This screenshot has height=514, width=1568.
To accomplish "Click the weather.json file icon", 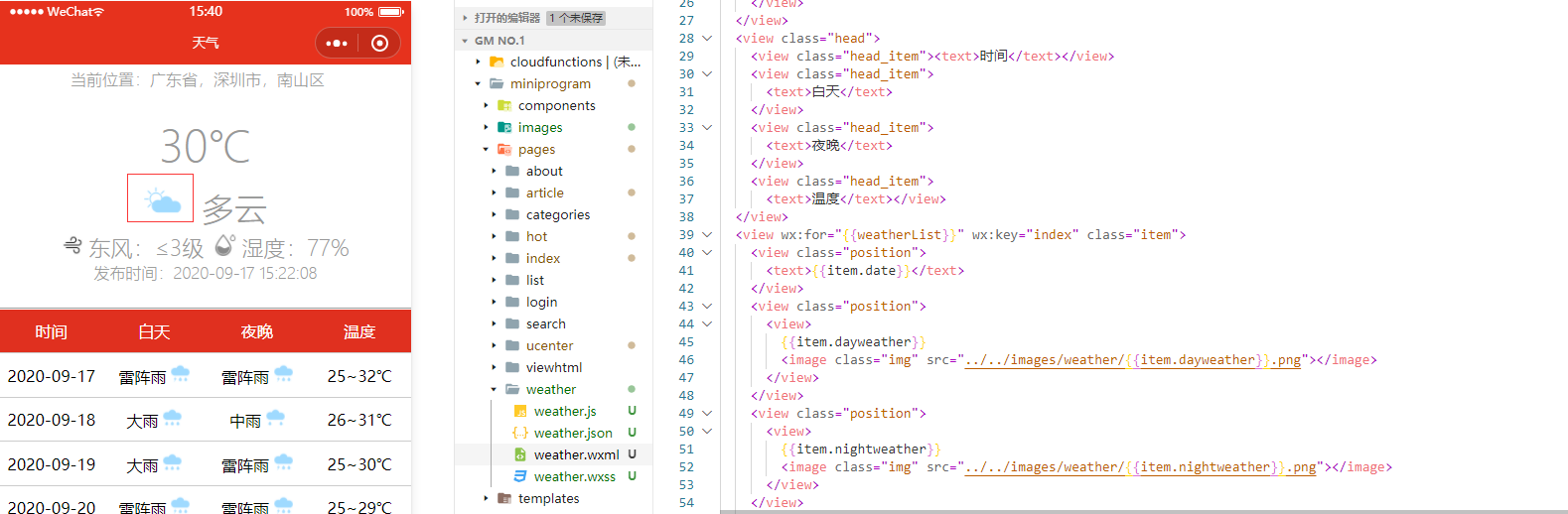I will point(520,433).
